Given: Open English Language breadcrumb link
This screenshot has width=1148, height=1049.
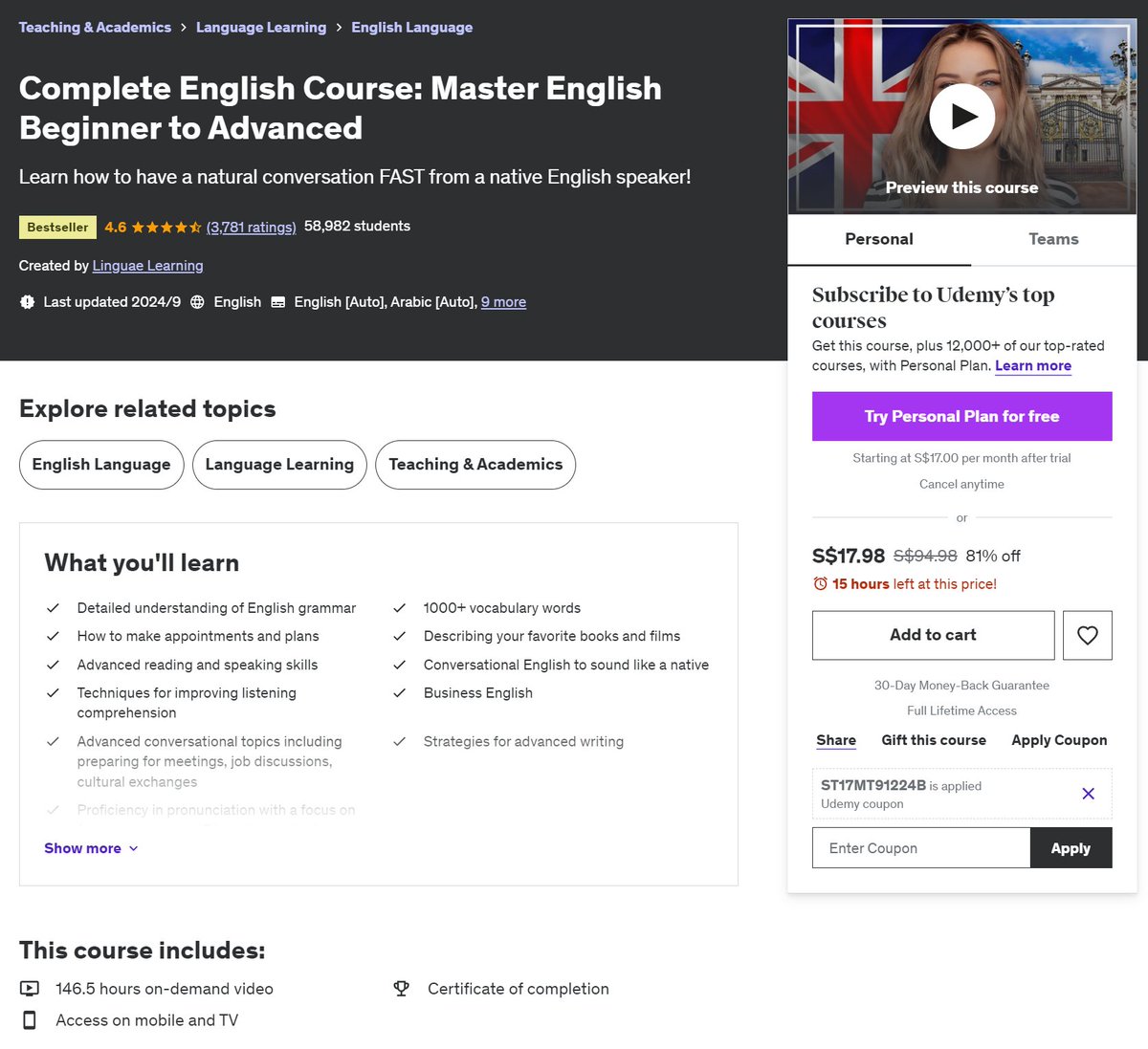Looking at the screenshot, I should 411,28.
